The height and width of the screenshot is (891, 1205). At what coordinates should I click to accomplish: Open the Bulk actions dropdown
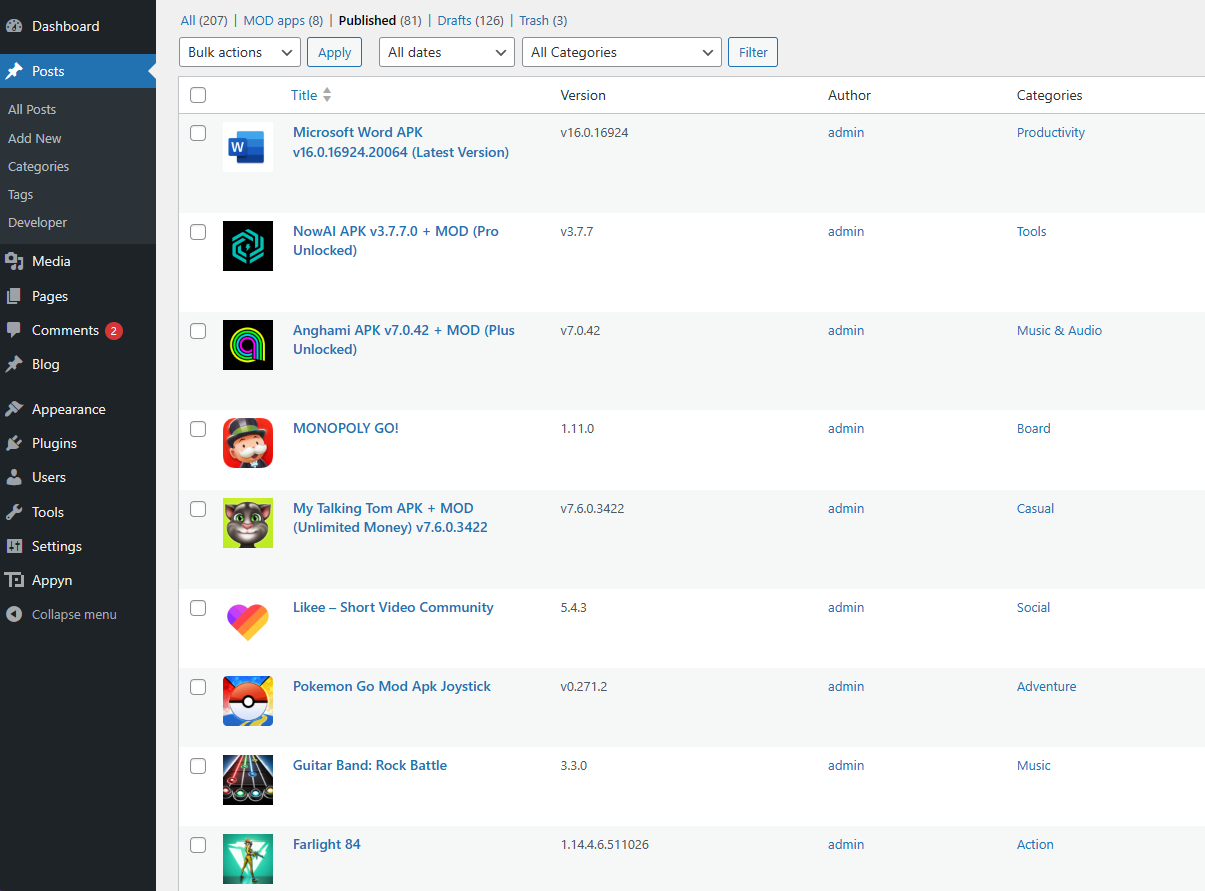click(240, 52)
